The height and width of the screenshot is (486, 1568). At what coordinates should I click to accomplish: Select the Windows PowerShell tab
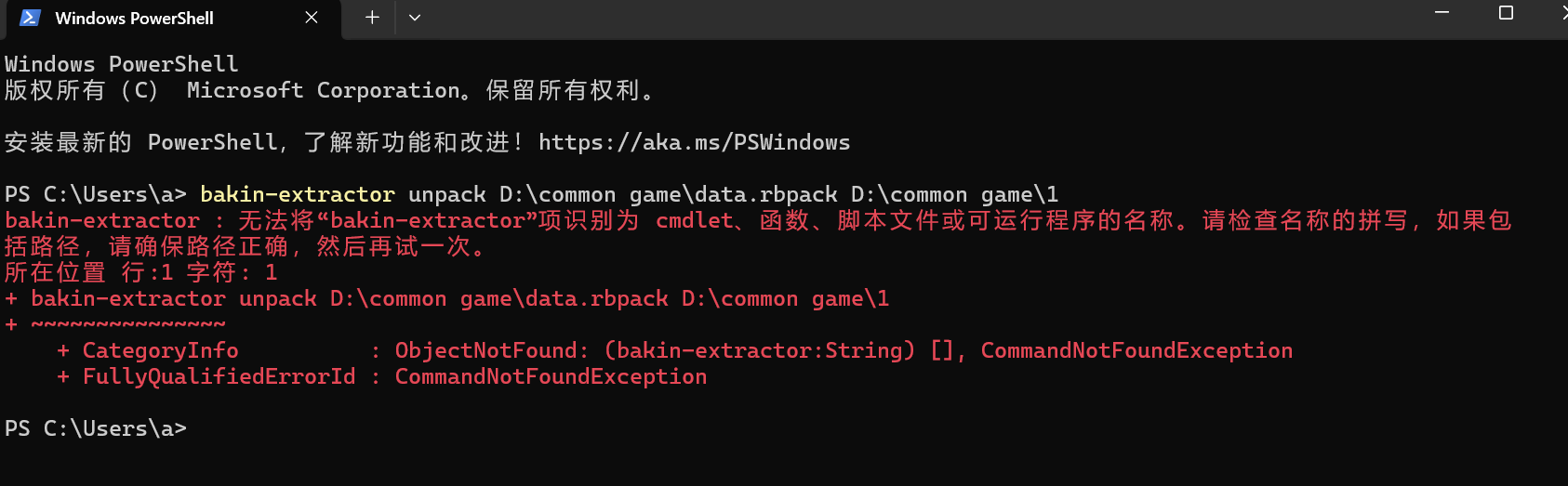(173, 20)
